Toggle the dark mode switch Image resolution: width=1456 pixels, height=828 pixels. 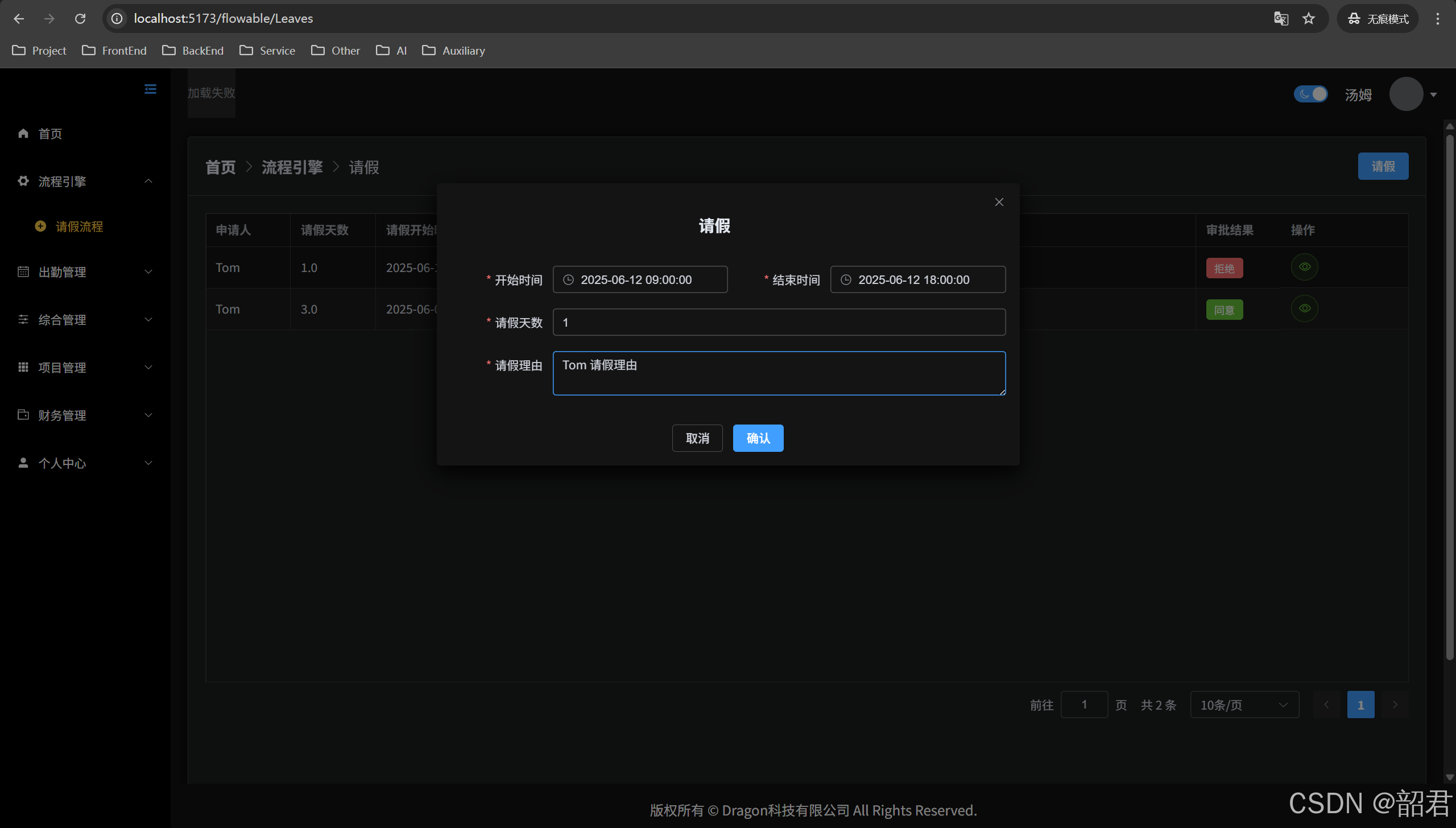coord(1310,94)
